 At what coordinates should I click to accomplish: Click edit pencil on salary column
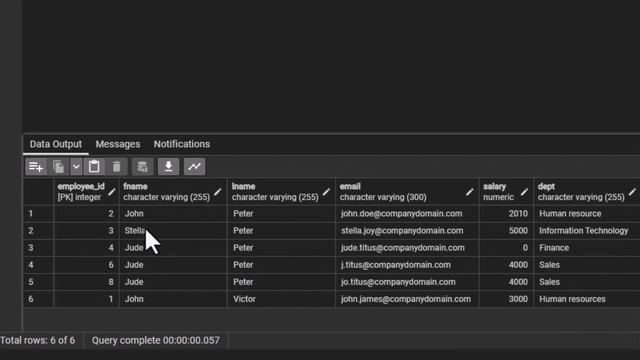pyautogui.click(x=524, y=192)
